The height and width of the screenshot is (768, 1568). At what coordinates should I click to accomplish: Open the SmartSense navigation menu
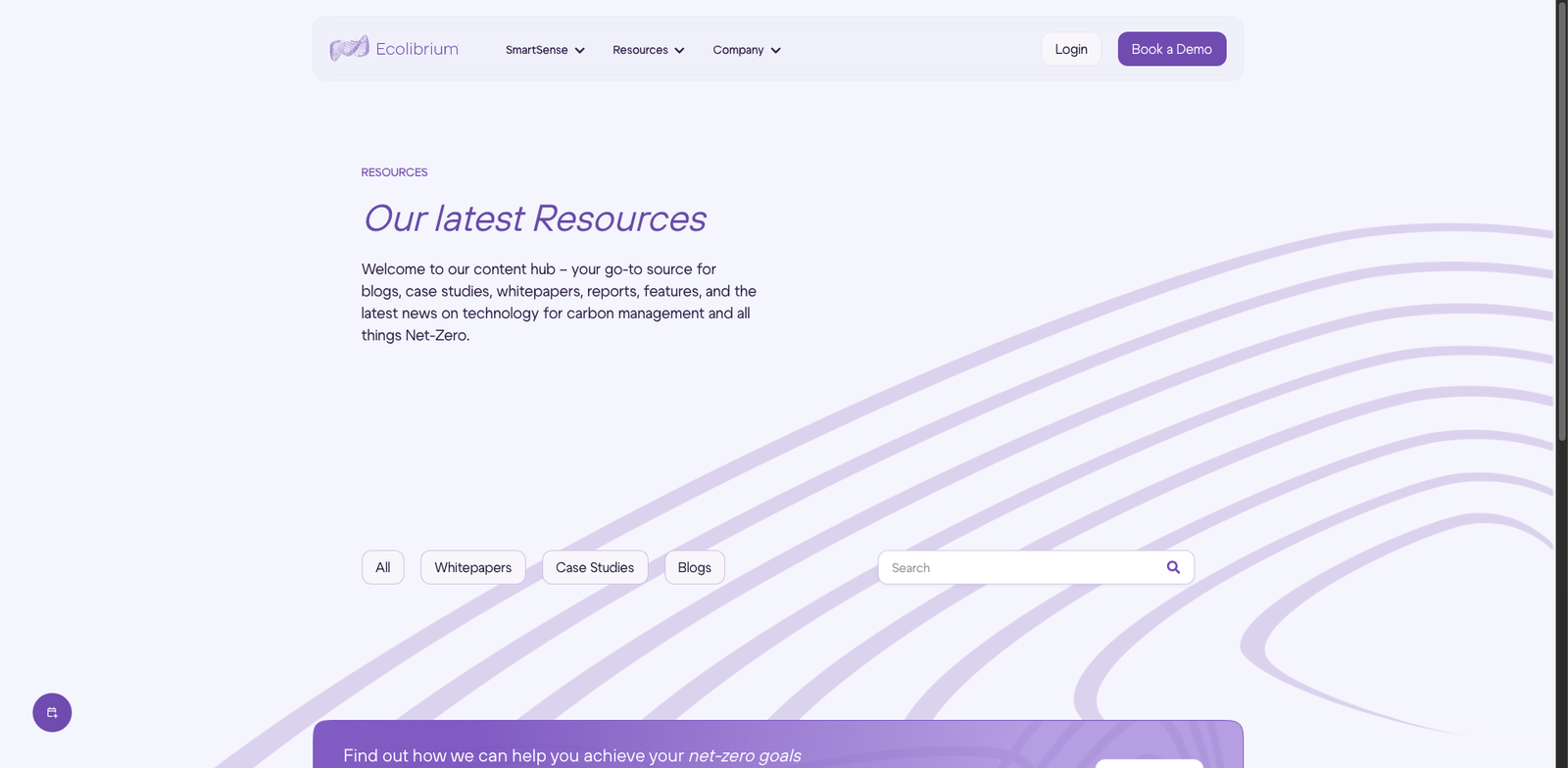tap(536, 50)
